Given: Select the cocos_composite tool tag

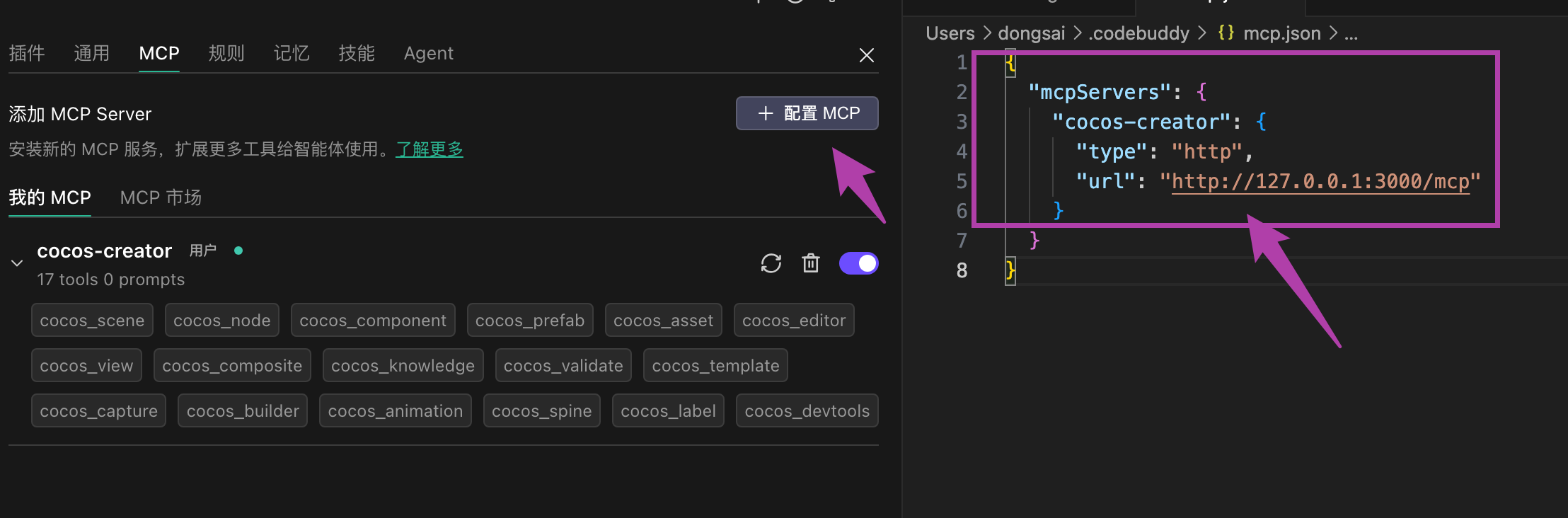Looking at the screenshot, I should point(232,366).
